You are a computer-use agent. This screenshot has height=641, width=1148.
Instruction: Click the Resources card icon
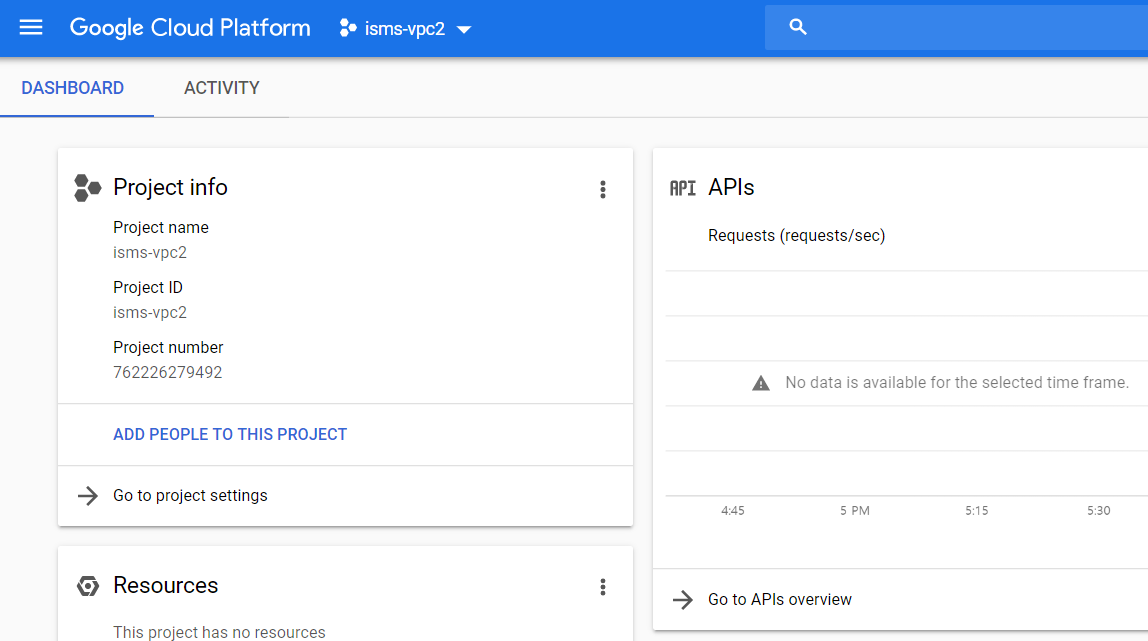click(x=88, y=586)
